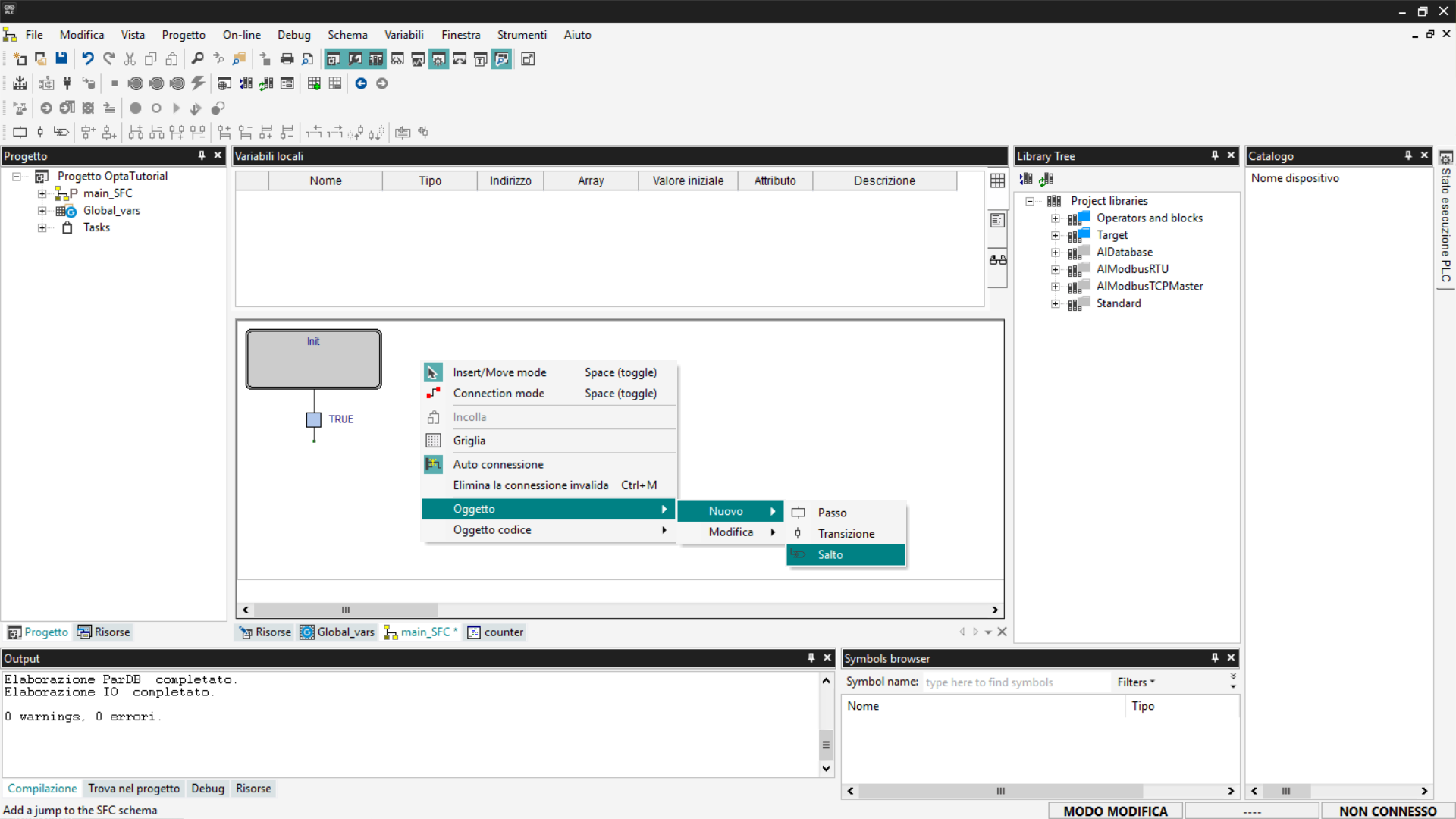Expand the main_SFC tree node
This screenshot has width=1456, height=819.
tap(42, 193)
